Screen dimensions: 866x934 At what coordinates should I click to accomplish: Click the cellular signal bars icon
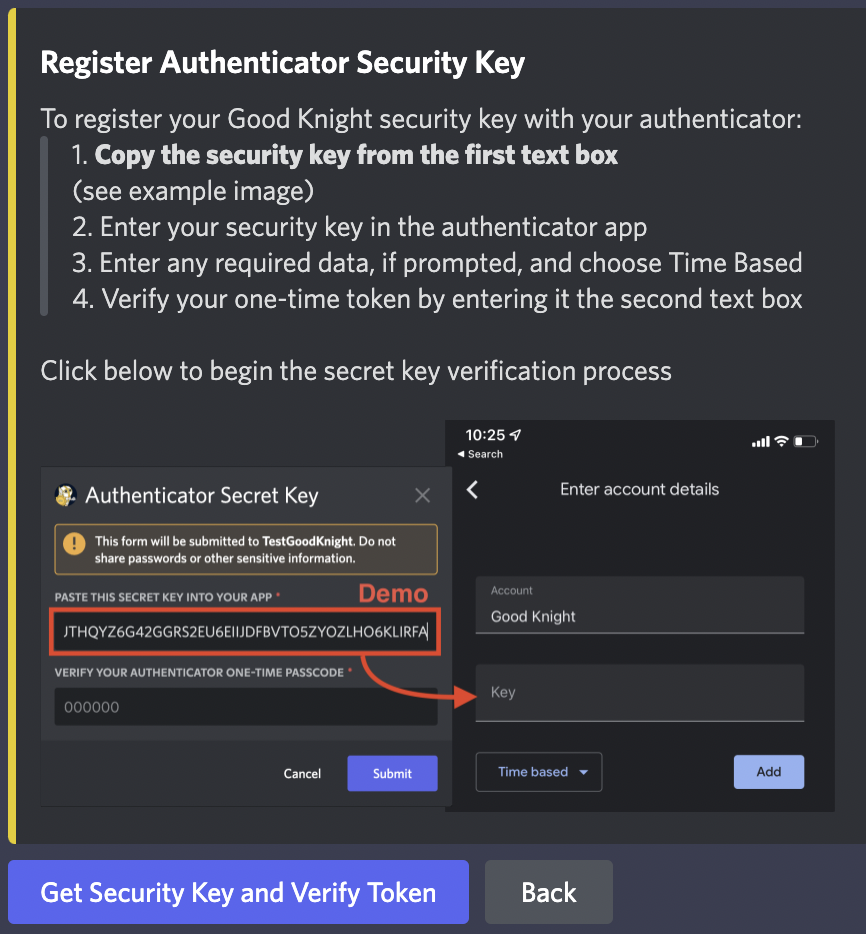coord(761,441)
